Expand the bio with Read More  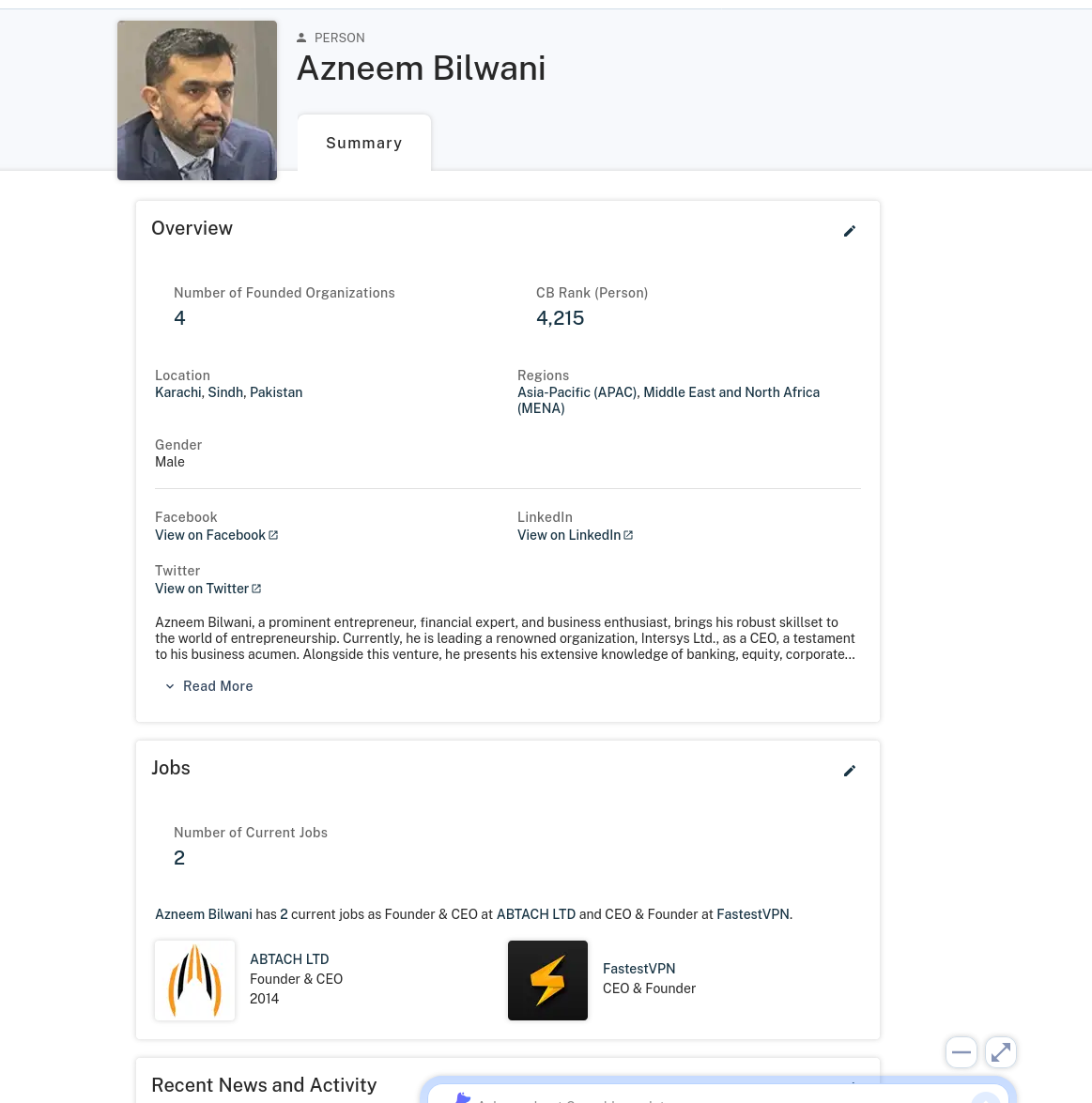click(209, 686)
